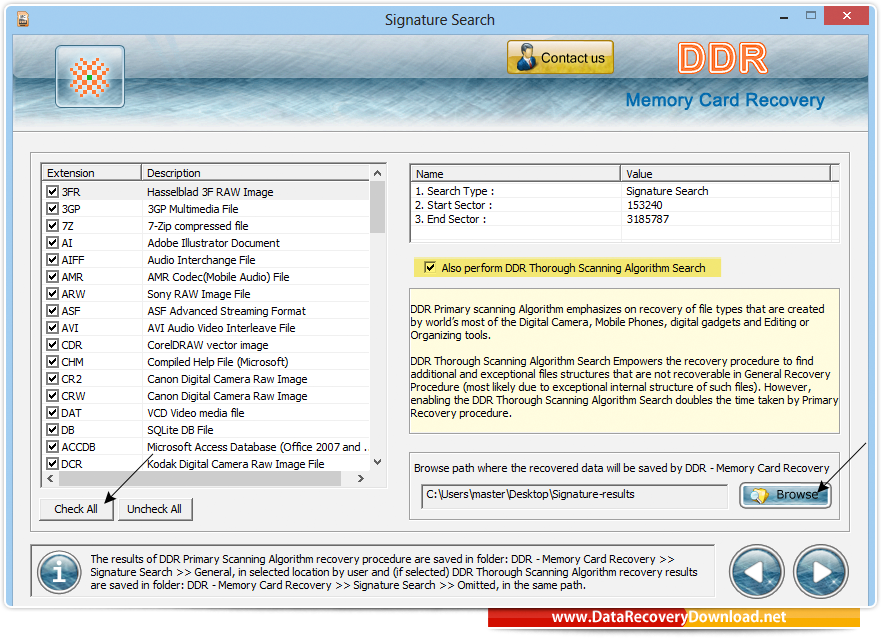Close the Signature Search window
Image resolution: width=881 pixels, height=638 pixels.
846,16
